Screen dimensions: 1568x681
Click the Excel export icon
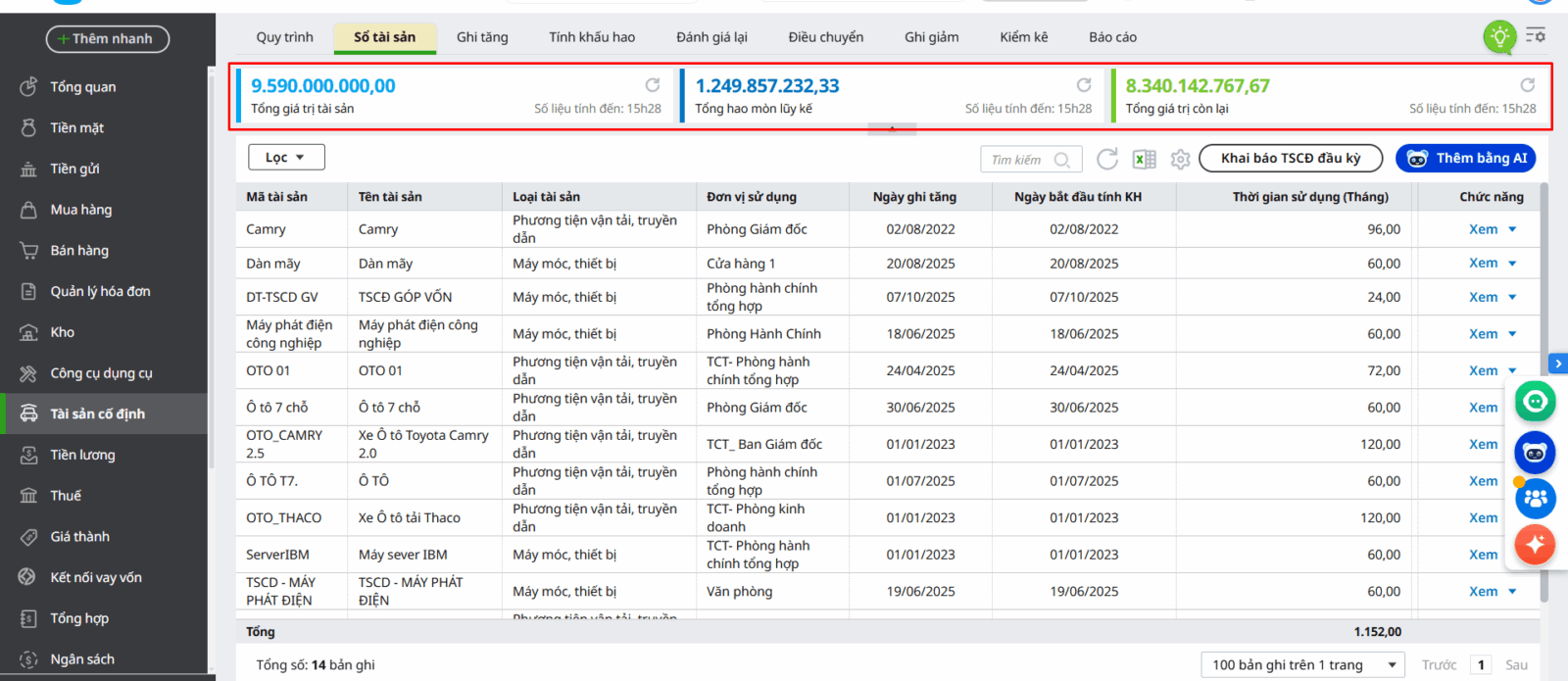[1144, 159]
